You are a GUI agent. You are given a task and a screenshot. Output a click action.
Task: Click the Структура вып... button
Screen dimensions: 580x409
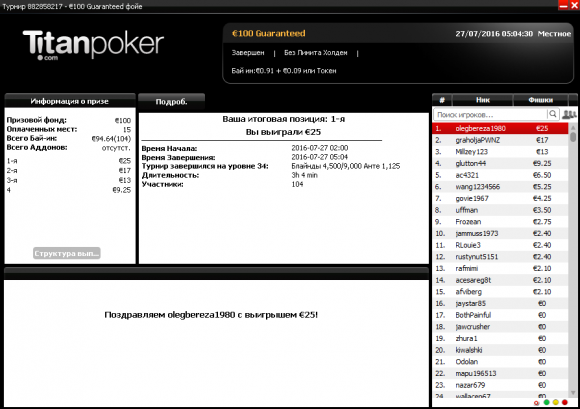67,253
